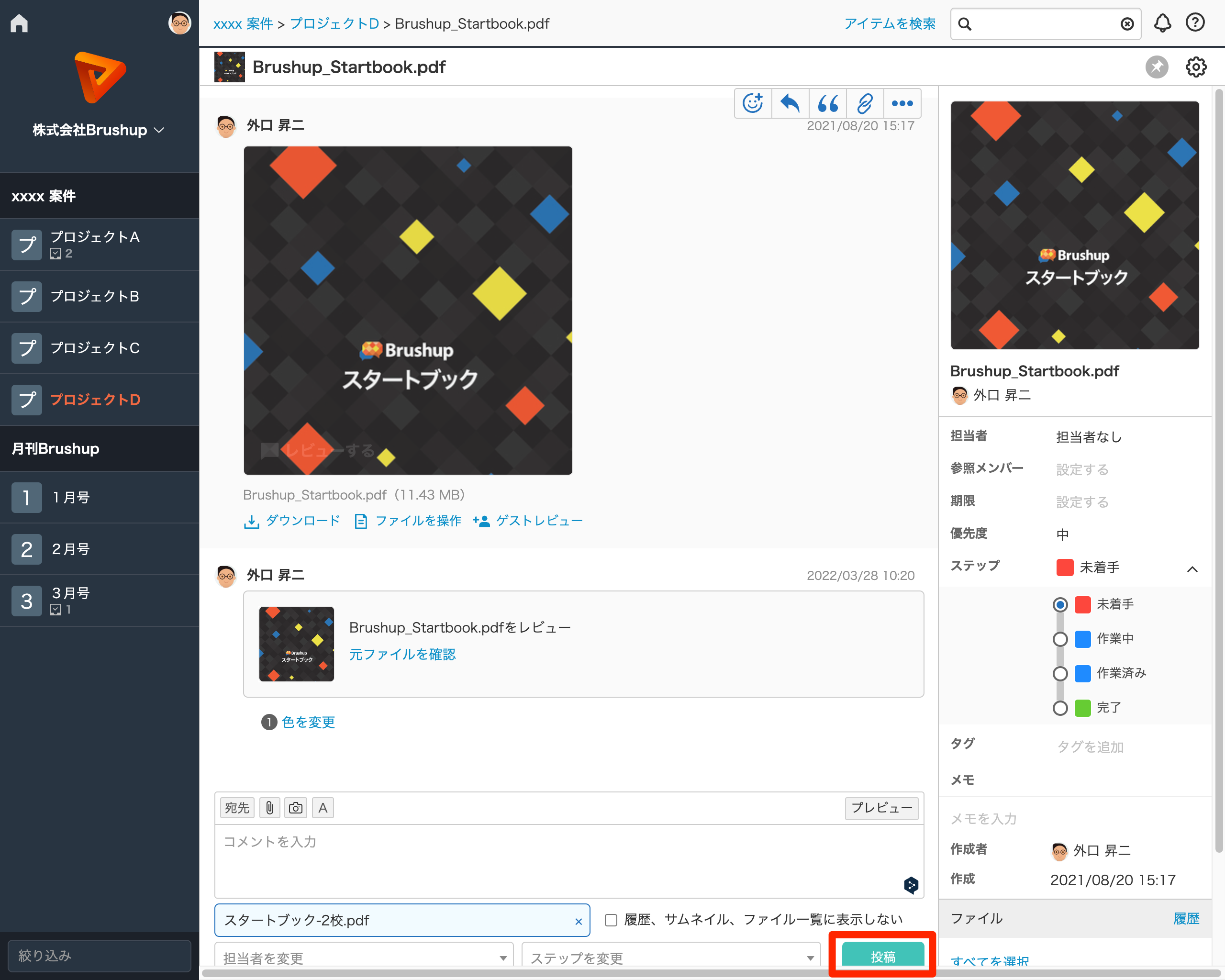Screen dimensions: 1225x980
Task: Click the Brushup company logo
Action: pos(100,77)
